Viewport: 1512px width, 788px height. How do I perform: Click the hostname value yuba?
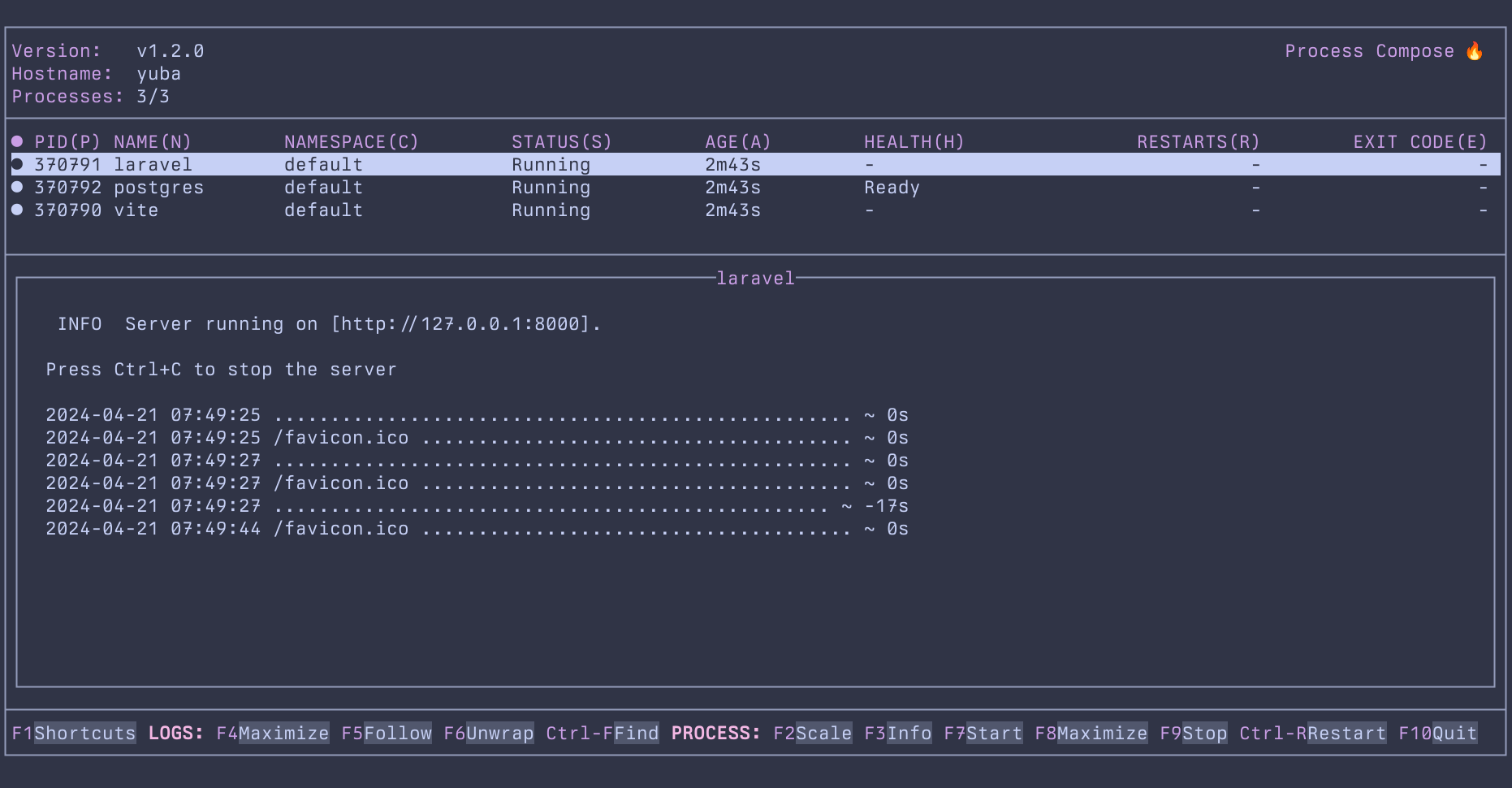coord(159,74)
